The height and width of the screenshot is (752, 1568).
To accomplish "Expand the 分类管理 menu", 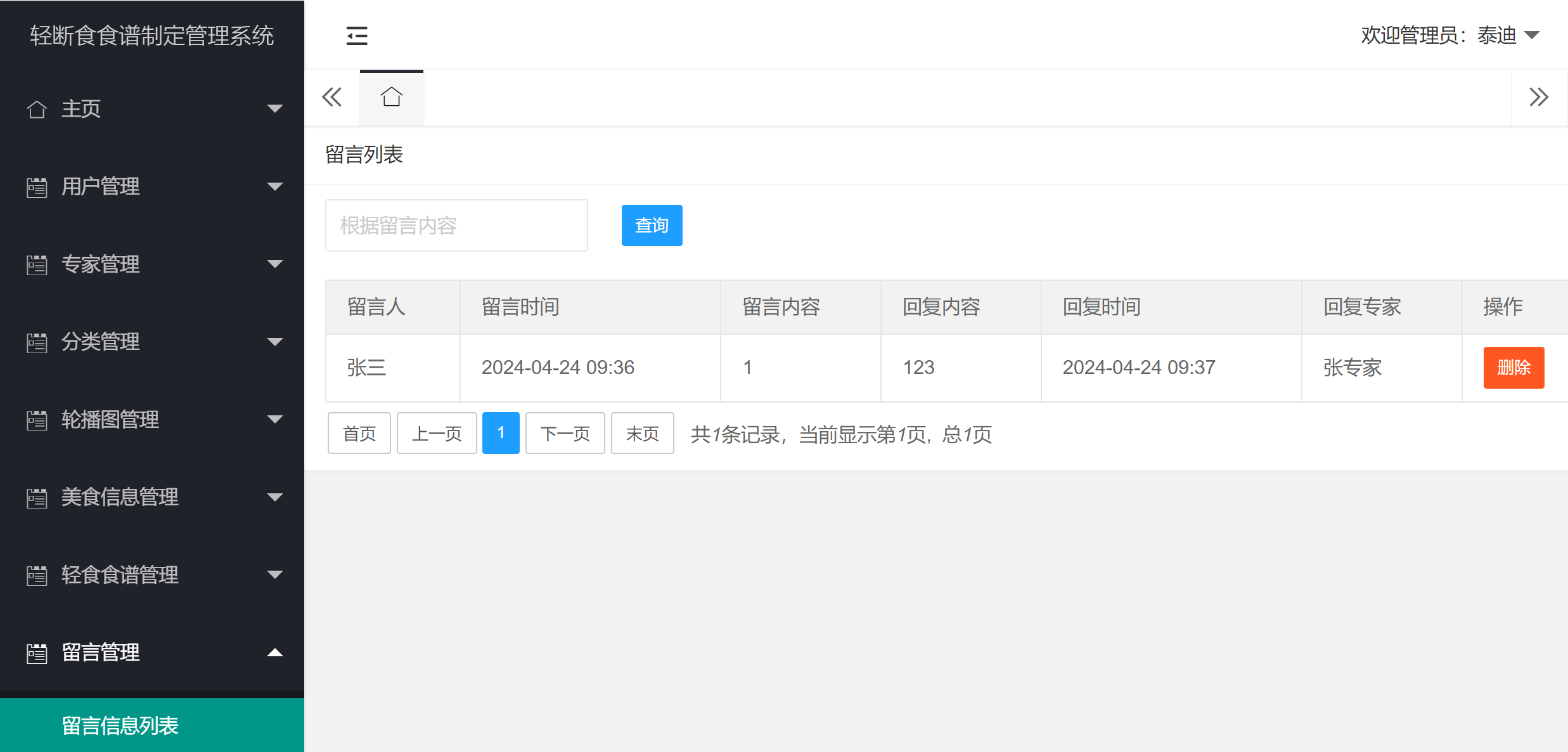I will pos(275,342).
